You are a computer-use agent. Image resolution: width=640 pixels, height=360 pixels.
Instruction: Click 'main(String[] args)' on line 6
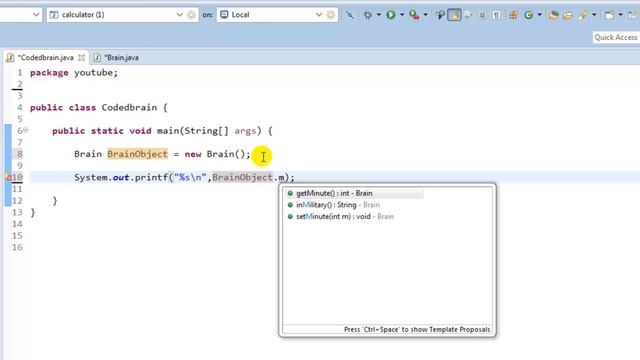(x=209, y=131)
